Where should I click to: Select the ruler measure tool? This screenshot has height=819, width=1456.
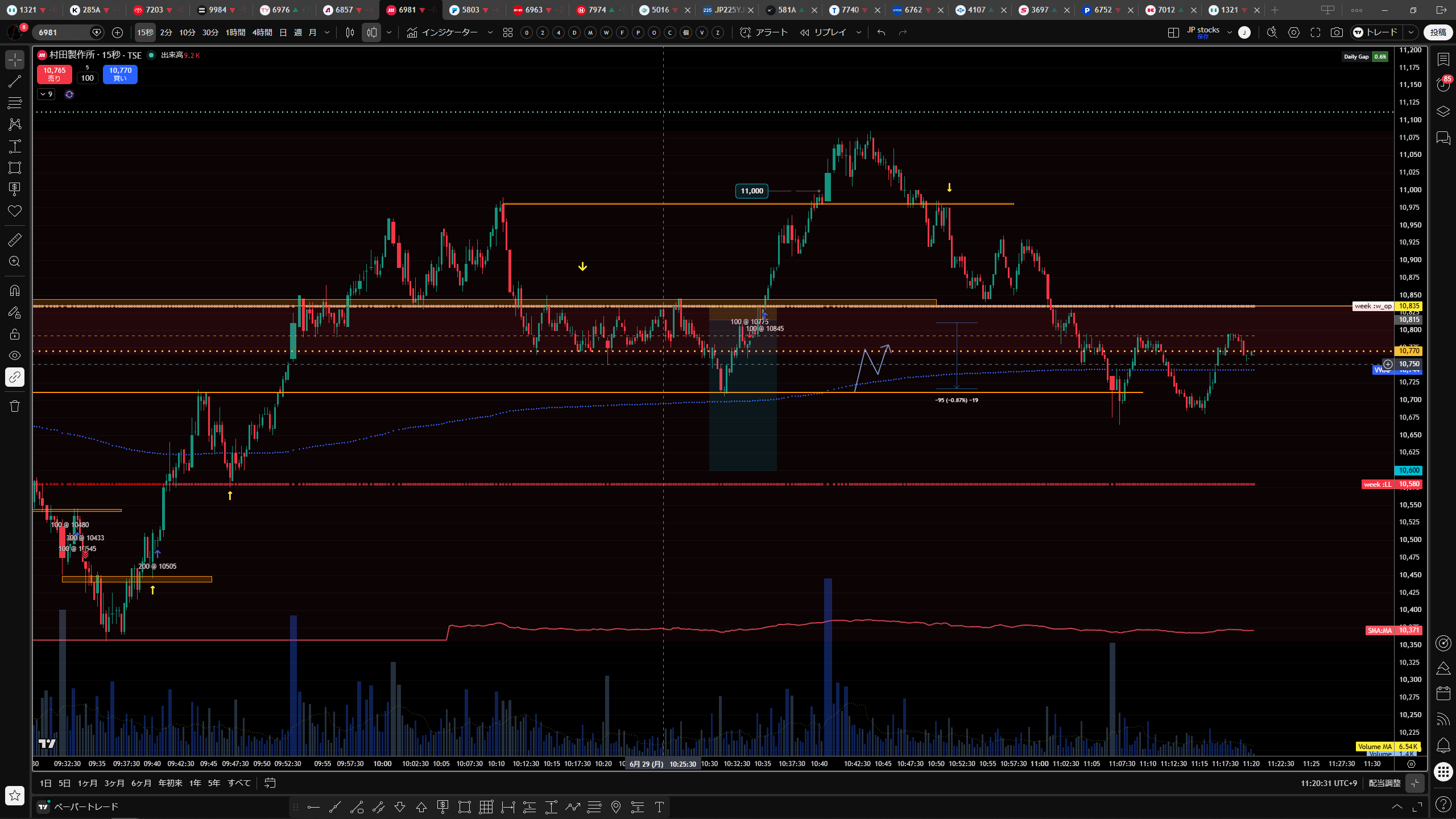15,240
